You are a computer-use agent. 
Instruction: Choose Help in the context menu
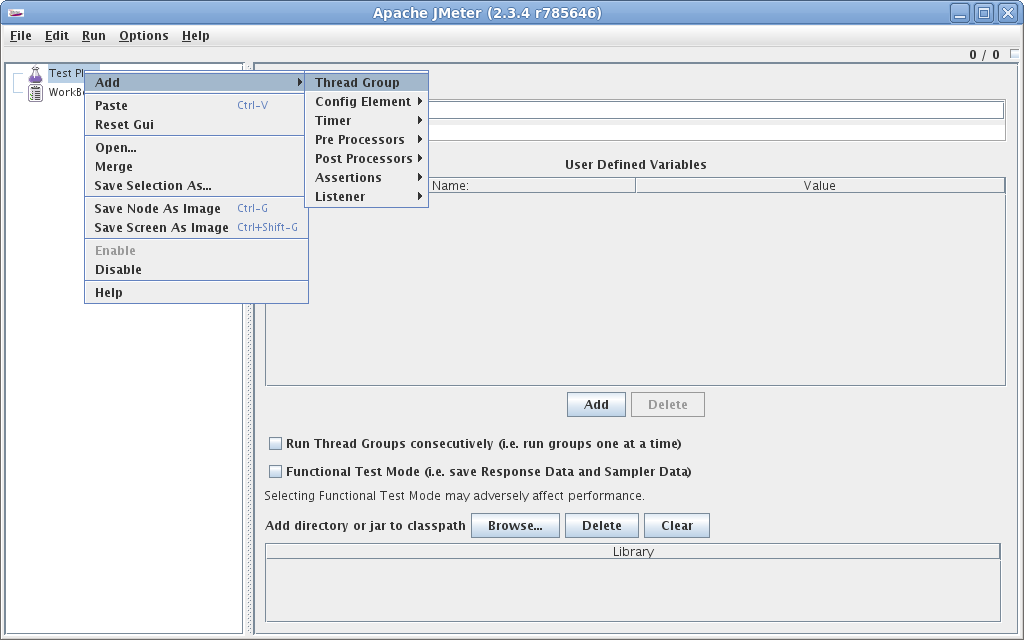(x=196, y=293)
